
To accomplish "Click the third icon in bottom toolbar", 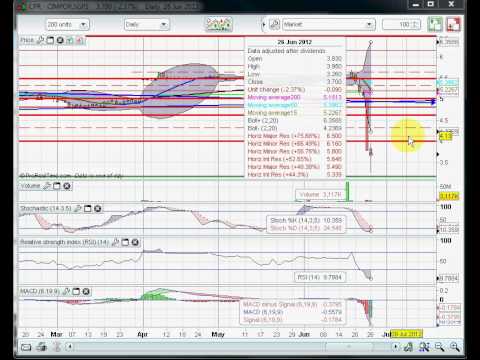I will coord(56,347).
